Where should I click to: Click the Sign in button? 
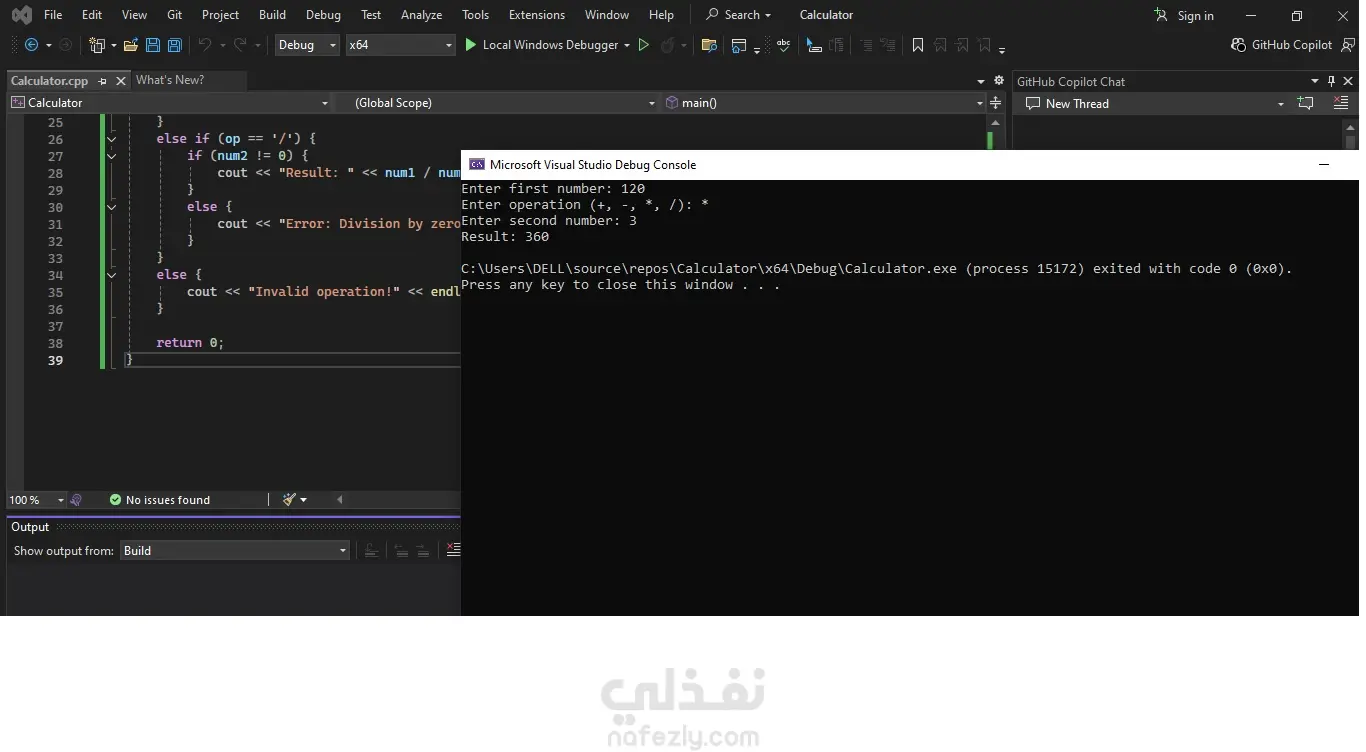[x=1184, y=15]
